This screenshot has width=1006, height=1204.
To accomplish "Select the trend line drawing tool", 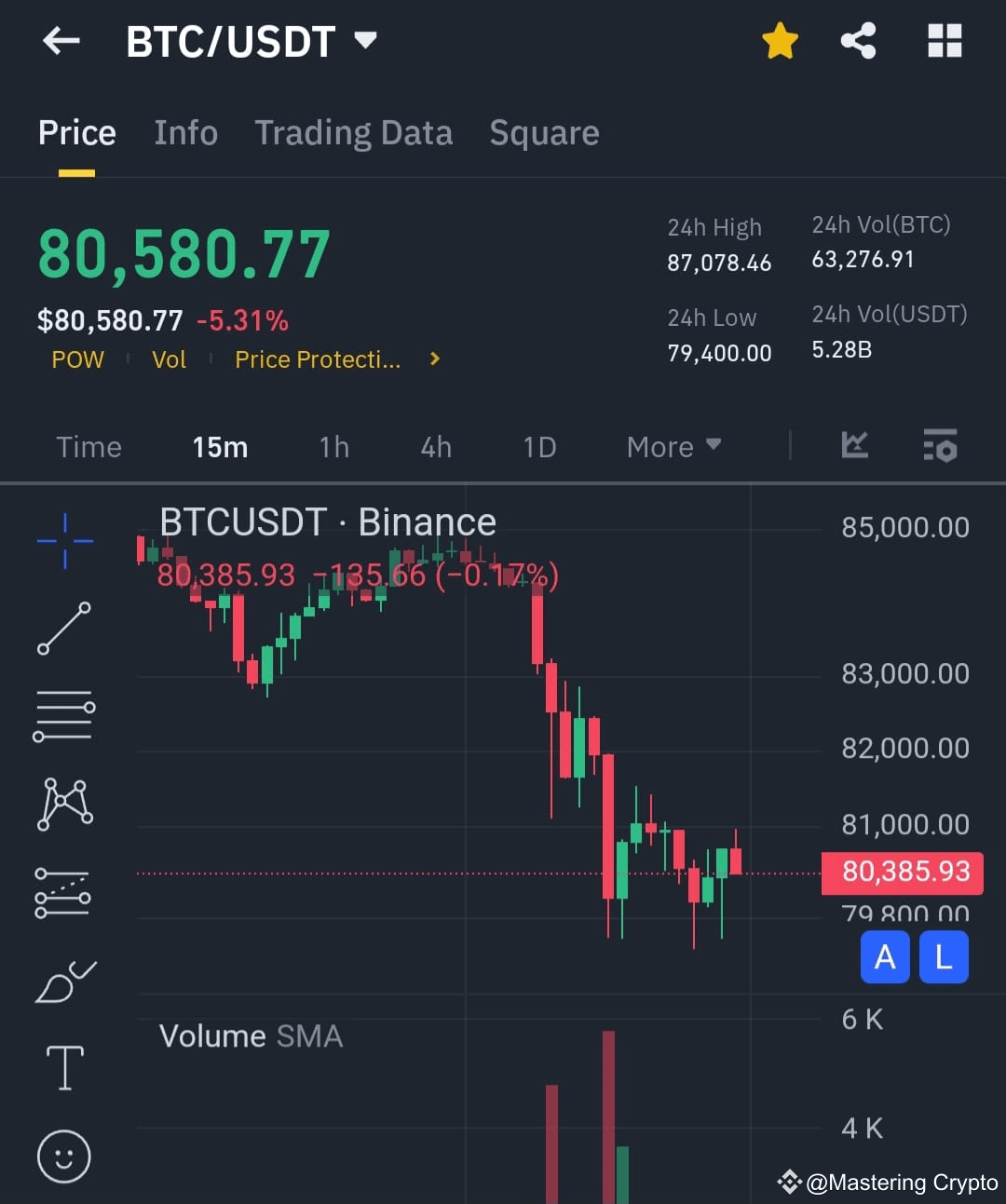I will click(x=64, y=629).
